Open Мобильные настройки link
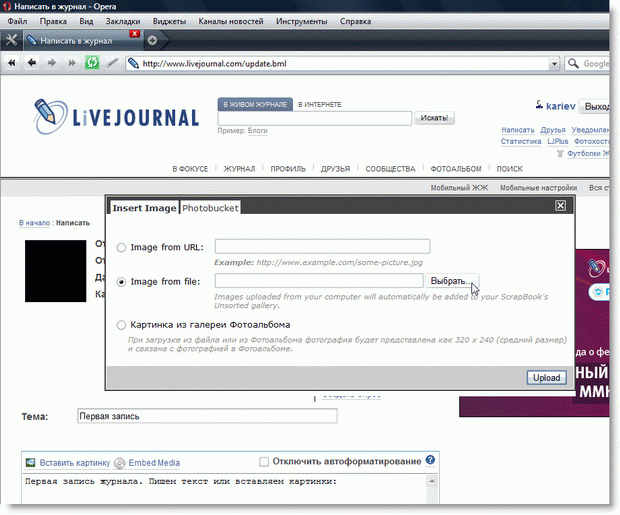 pos(539,187)
